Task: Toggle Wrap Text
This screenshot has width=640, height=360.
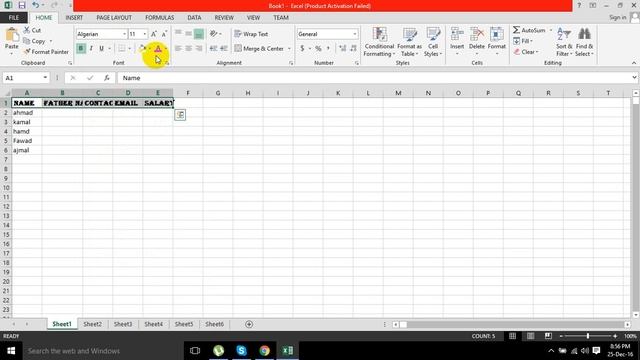Action: [x=251, y=34]
